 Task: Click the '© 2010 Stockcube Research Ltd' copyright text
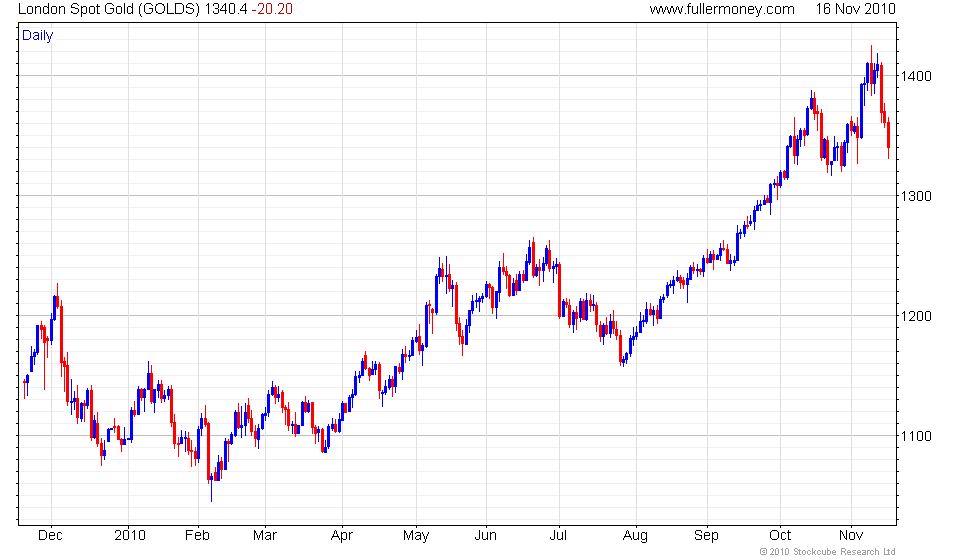tap(828, 552)
